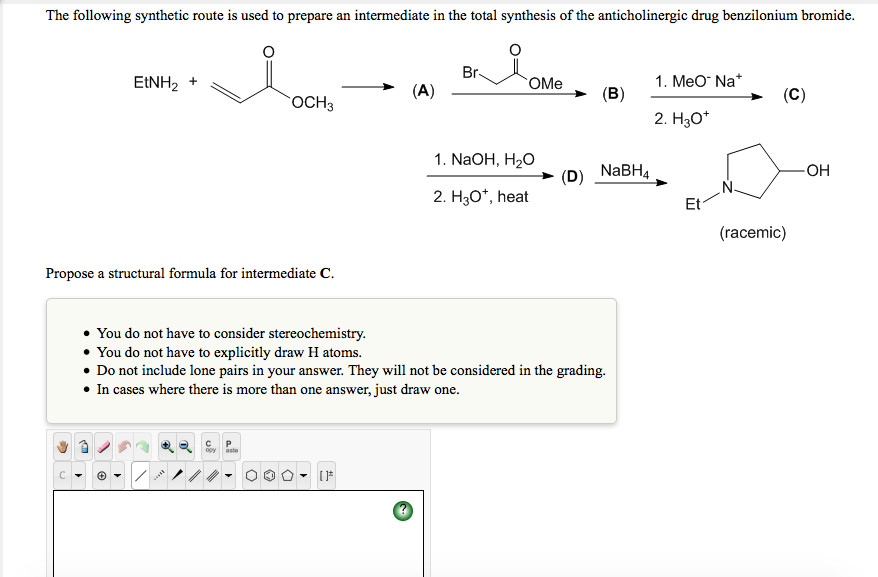Viewport: 878px width, 577px height.
Task: Select the bracket charge tool
Action: tap(325, 474)
